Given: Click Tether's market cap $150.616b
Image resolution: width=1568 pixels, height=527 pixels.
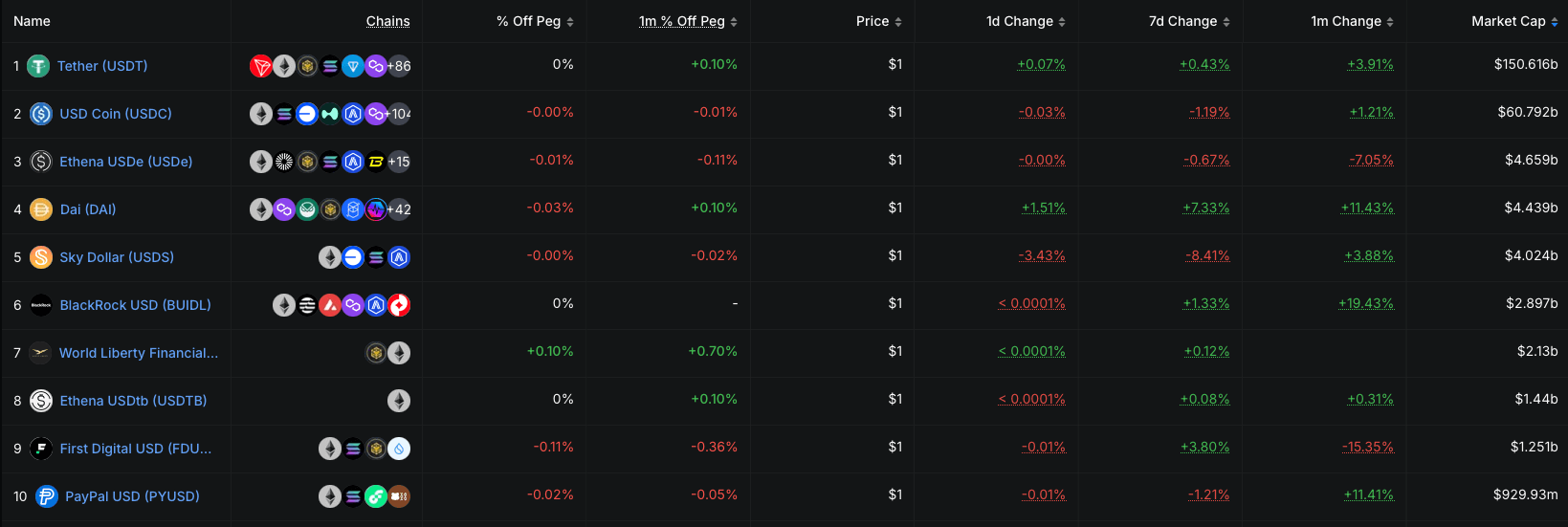Looking at the screenshot, I should click(1526, 64).
